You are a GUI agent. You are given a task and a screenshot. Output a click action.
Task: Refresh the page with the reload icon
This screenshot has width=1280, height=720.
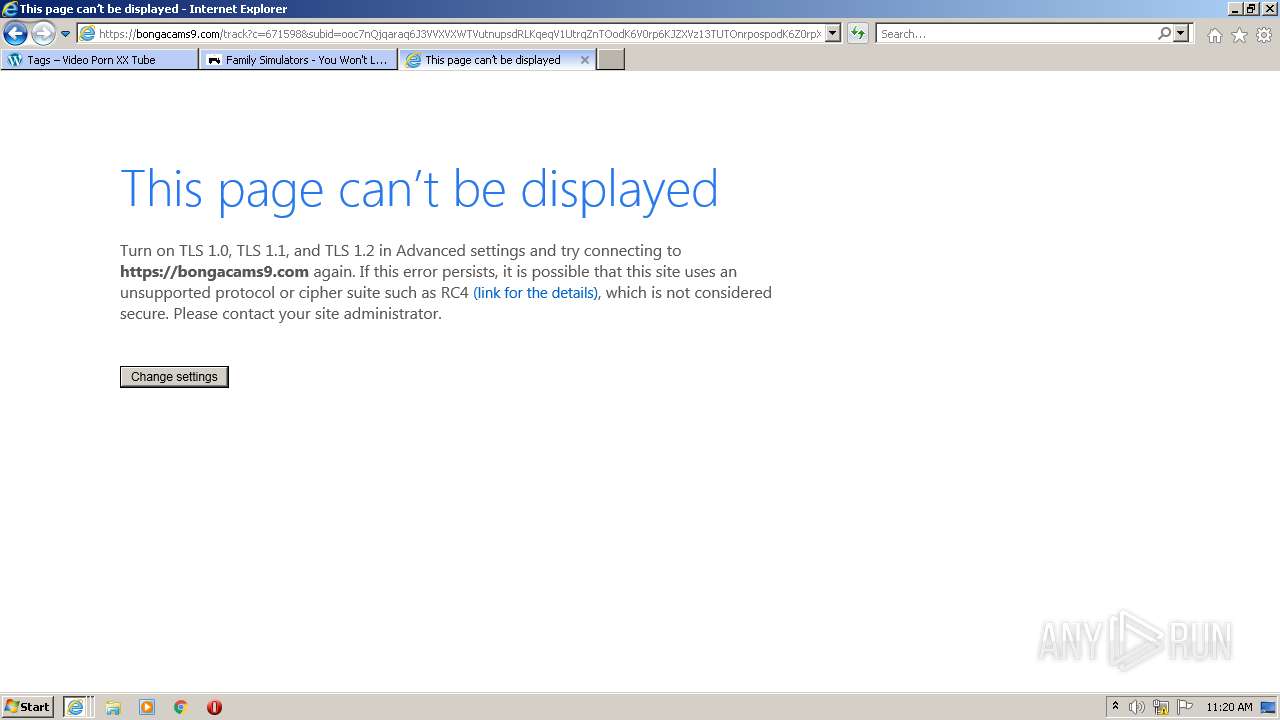click(x=858, y=34)
